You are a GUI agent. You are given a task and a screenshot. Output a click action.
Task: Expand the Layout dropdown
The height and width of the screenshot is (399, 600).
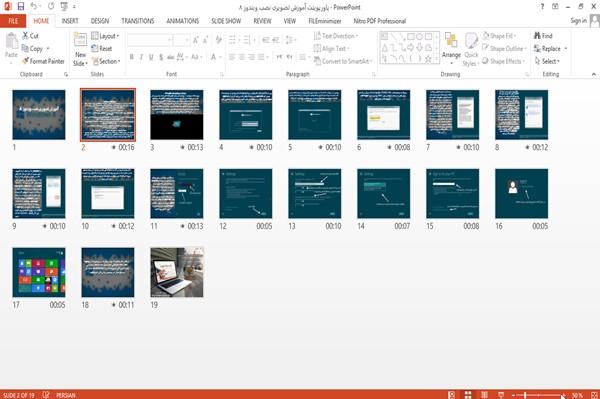tap(105, 36)
